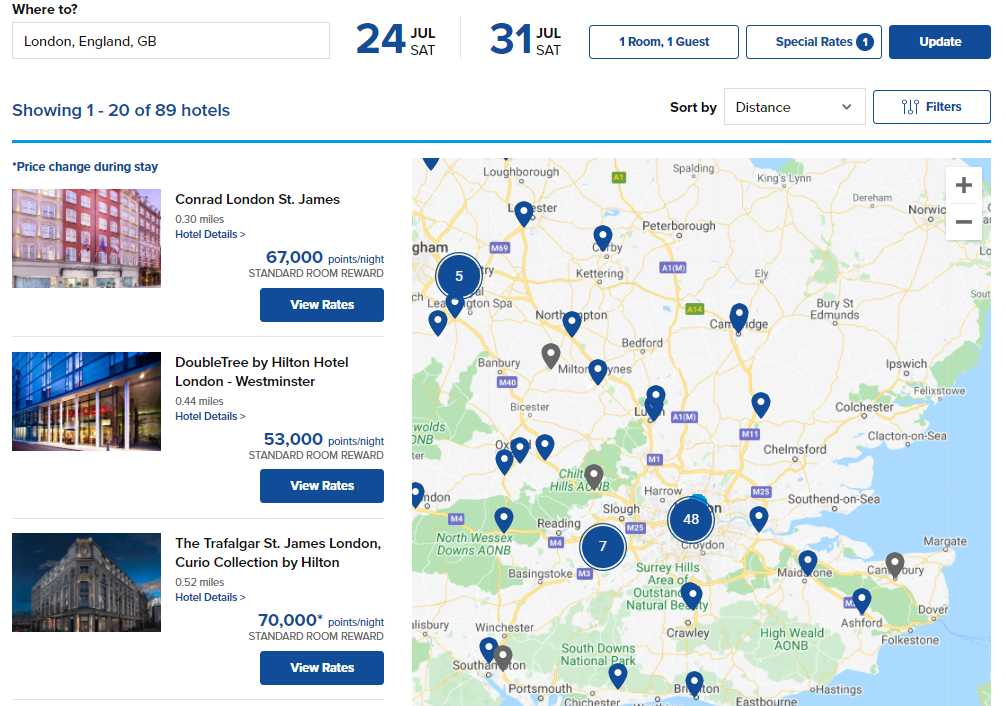Select the blue map pin above Ashford

(862, 601)
